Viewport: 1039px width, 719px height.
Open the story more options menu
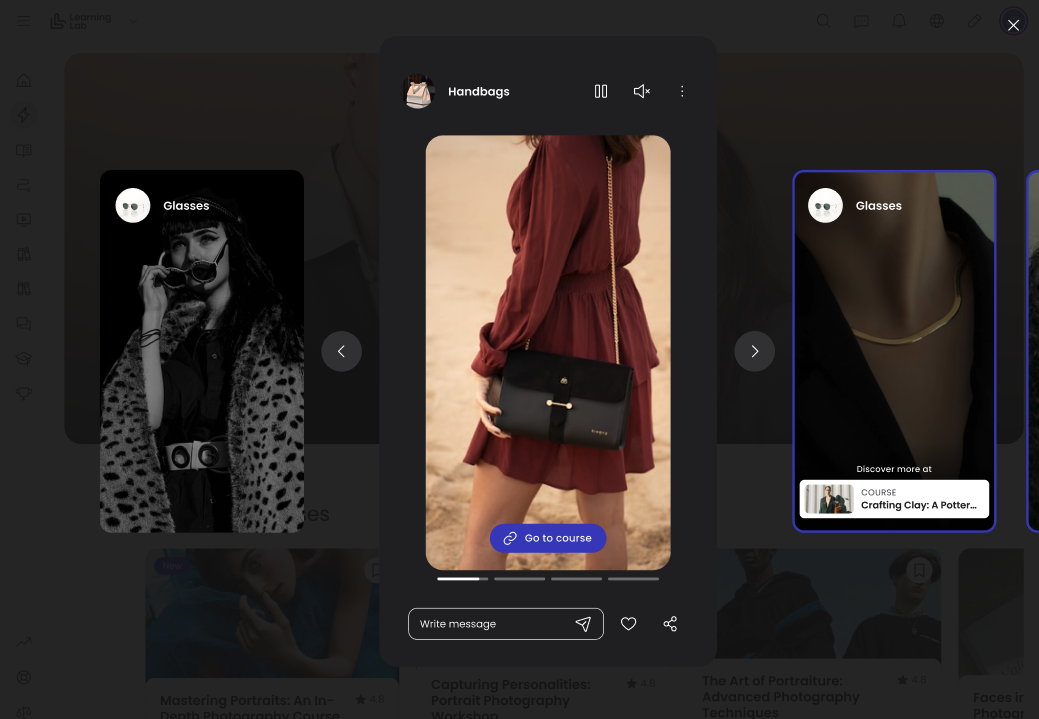click(682, 91)
